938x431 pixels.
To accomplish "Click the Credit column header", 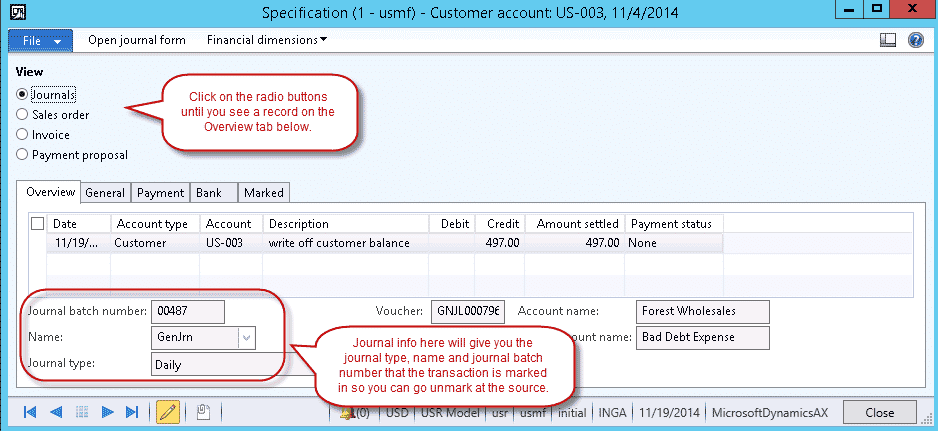I will click(x=500, y=224).
